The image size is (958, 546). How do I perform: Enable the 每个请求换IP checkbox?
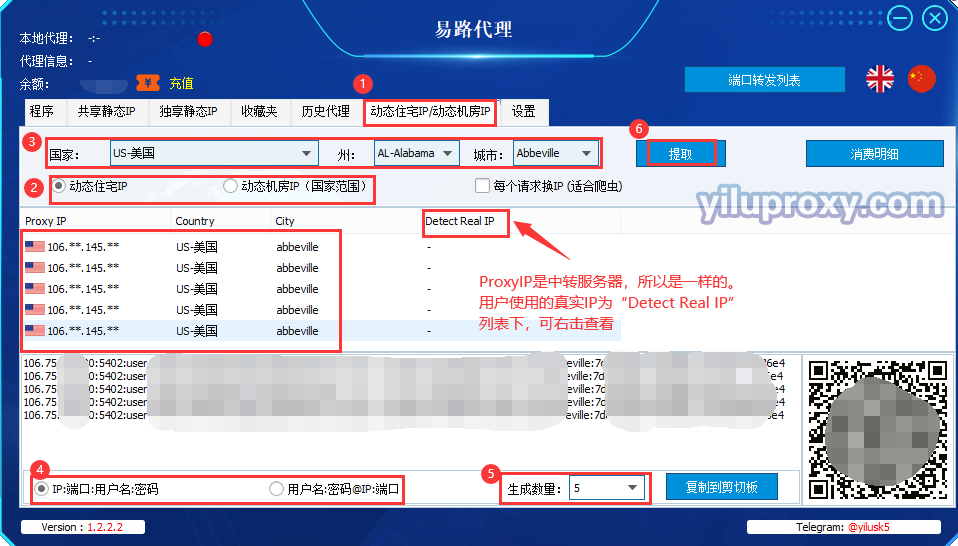pos(483,186)
